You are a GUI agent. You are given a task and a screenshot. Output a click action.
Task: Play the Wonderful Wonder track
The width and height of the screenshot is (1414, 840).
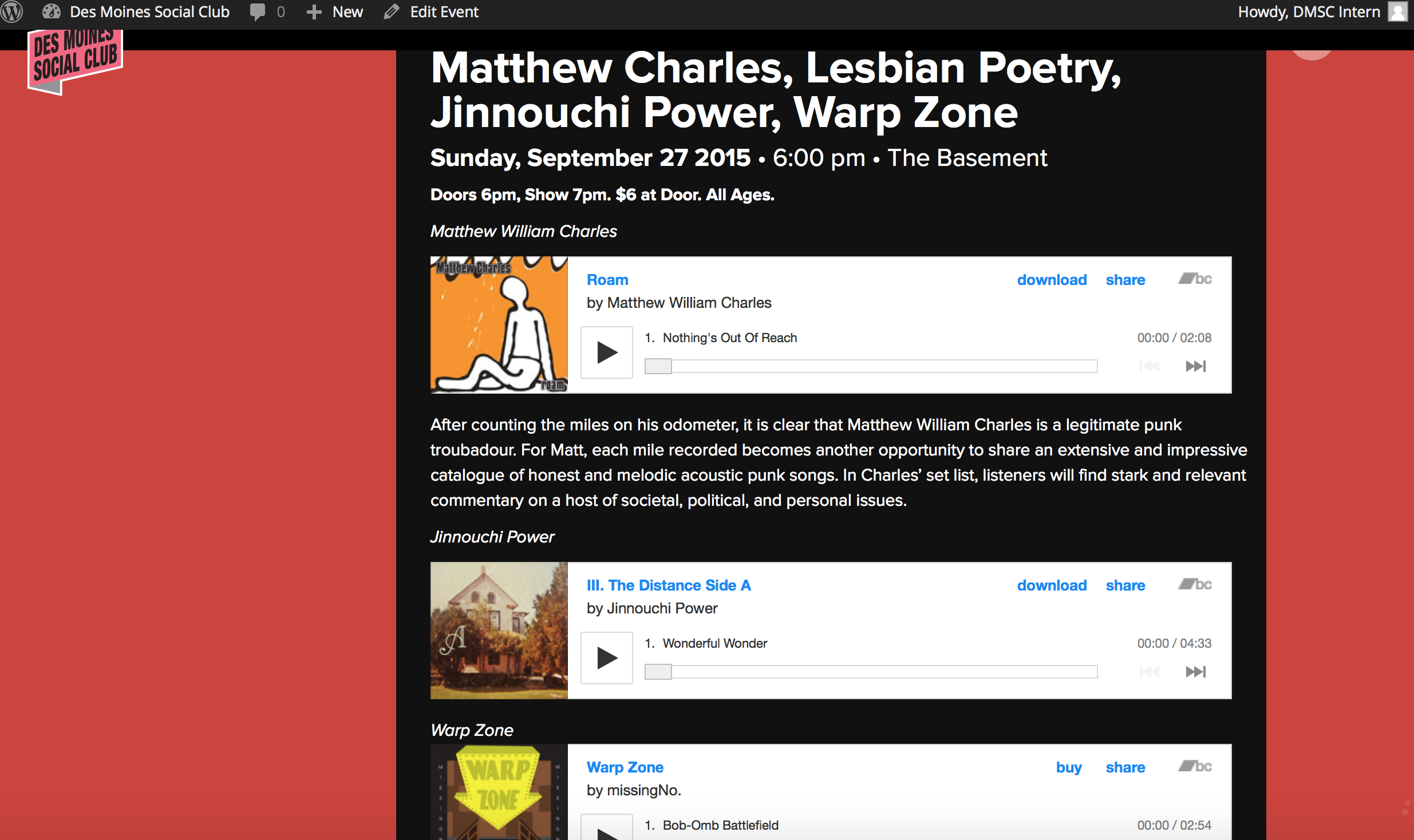tap(607, 658)
